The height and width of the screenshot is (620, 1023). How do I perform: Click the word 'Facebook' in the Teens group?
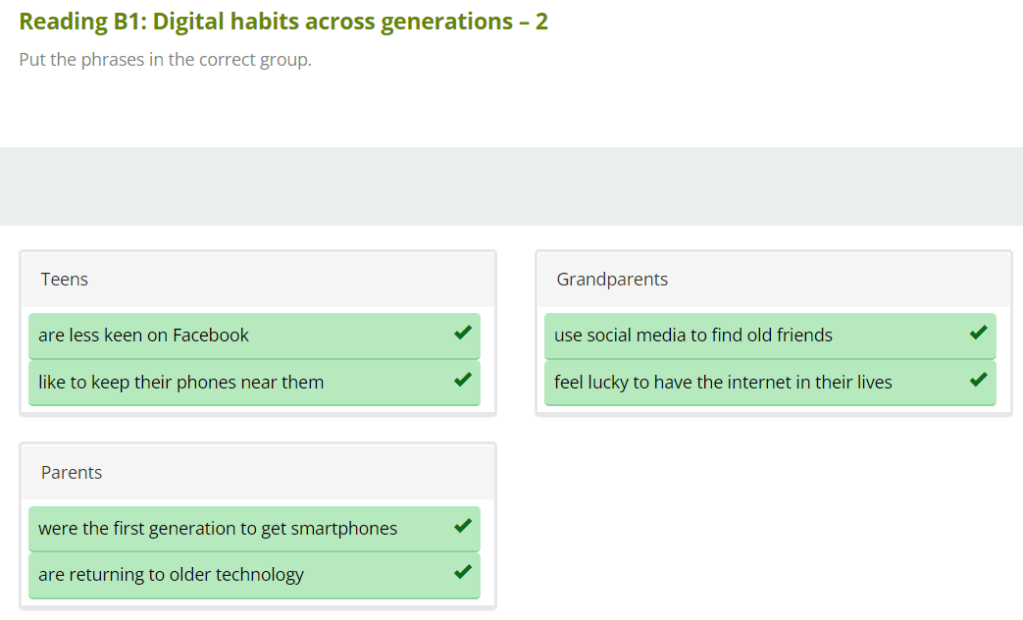pos(211,335)
